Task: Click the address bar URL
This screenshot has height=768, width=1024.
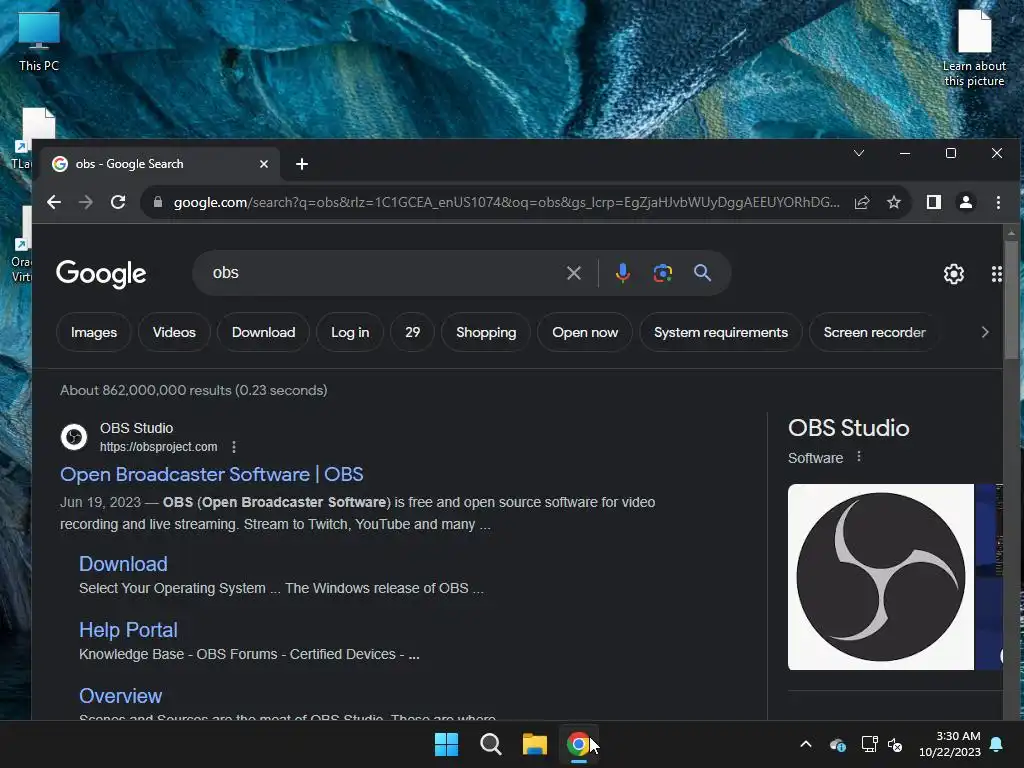Action: [x=507, y=202]
